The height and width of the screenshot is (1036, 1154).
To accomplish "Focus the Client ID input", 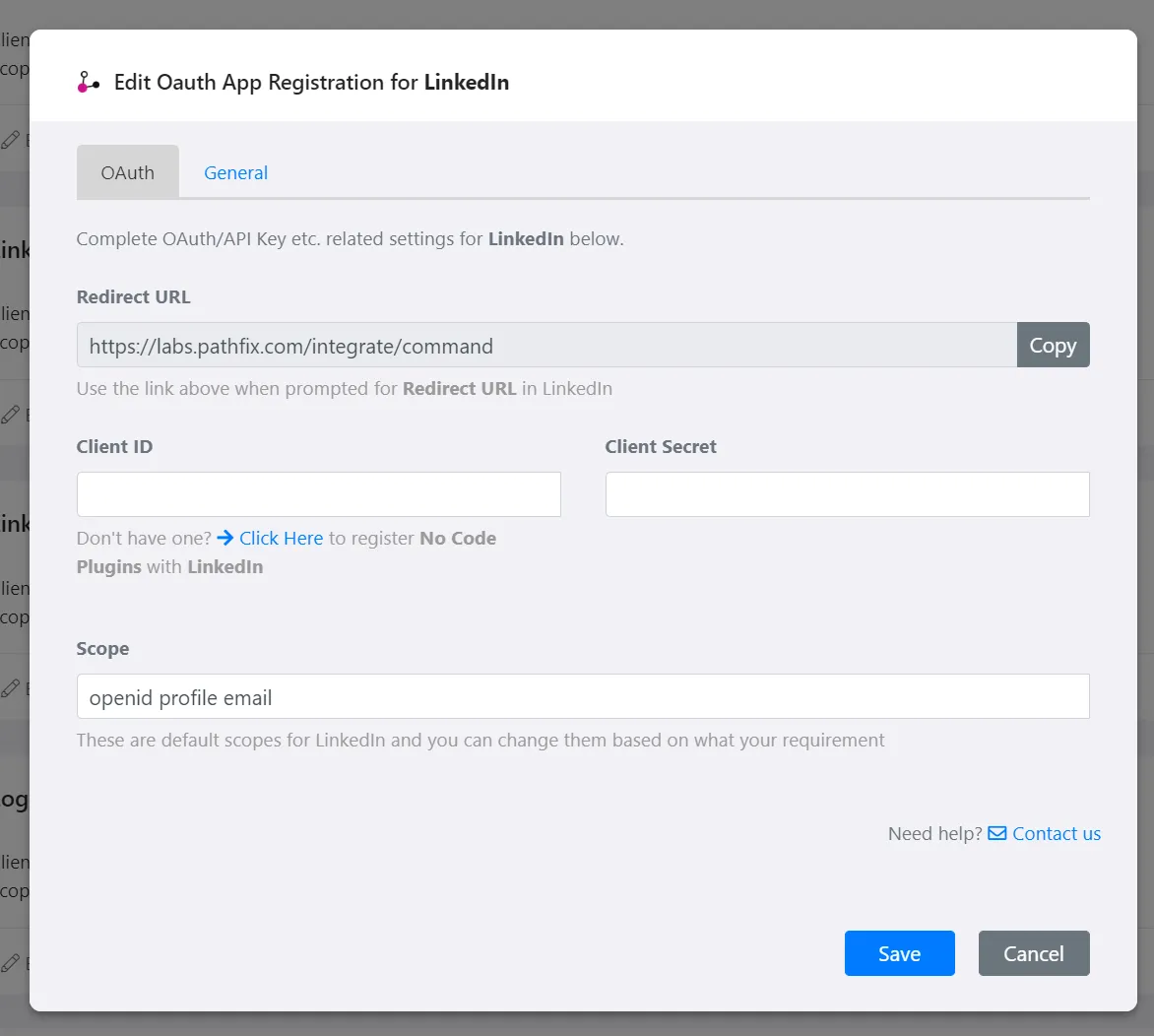I will pyautogui.click(x=319, y=494).
